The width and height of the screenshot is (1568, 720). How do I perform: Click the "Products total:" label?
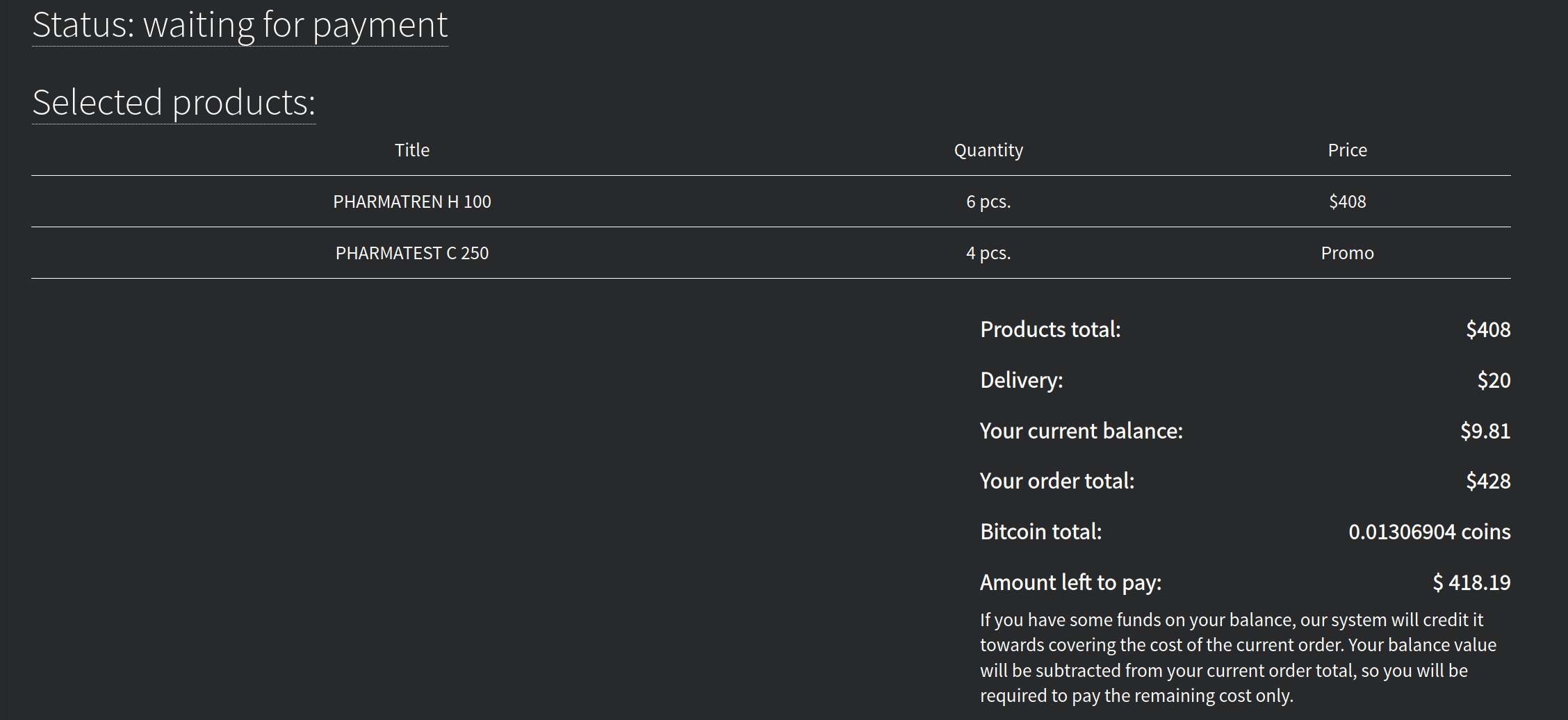1050,329
